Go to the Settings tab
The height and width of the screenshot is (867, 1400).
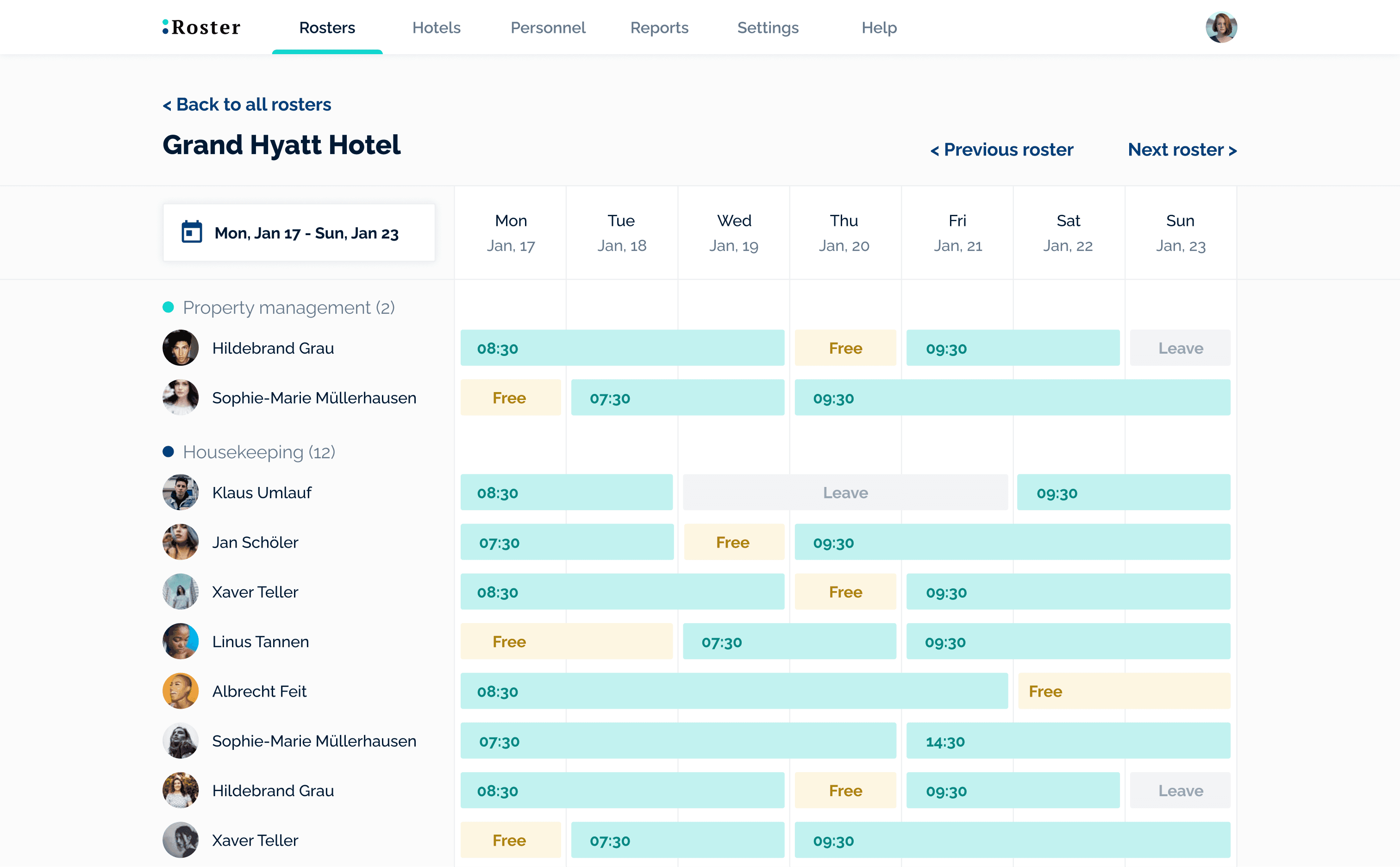768,27
